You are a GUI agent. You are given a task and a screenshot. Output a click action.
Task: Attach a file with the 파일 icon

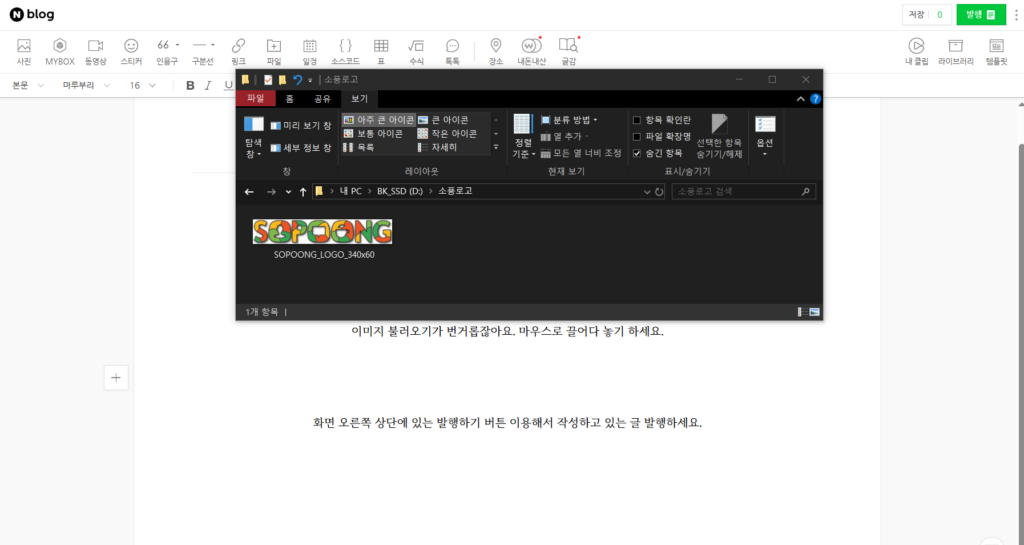[274, 52]
